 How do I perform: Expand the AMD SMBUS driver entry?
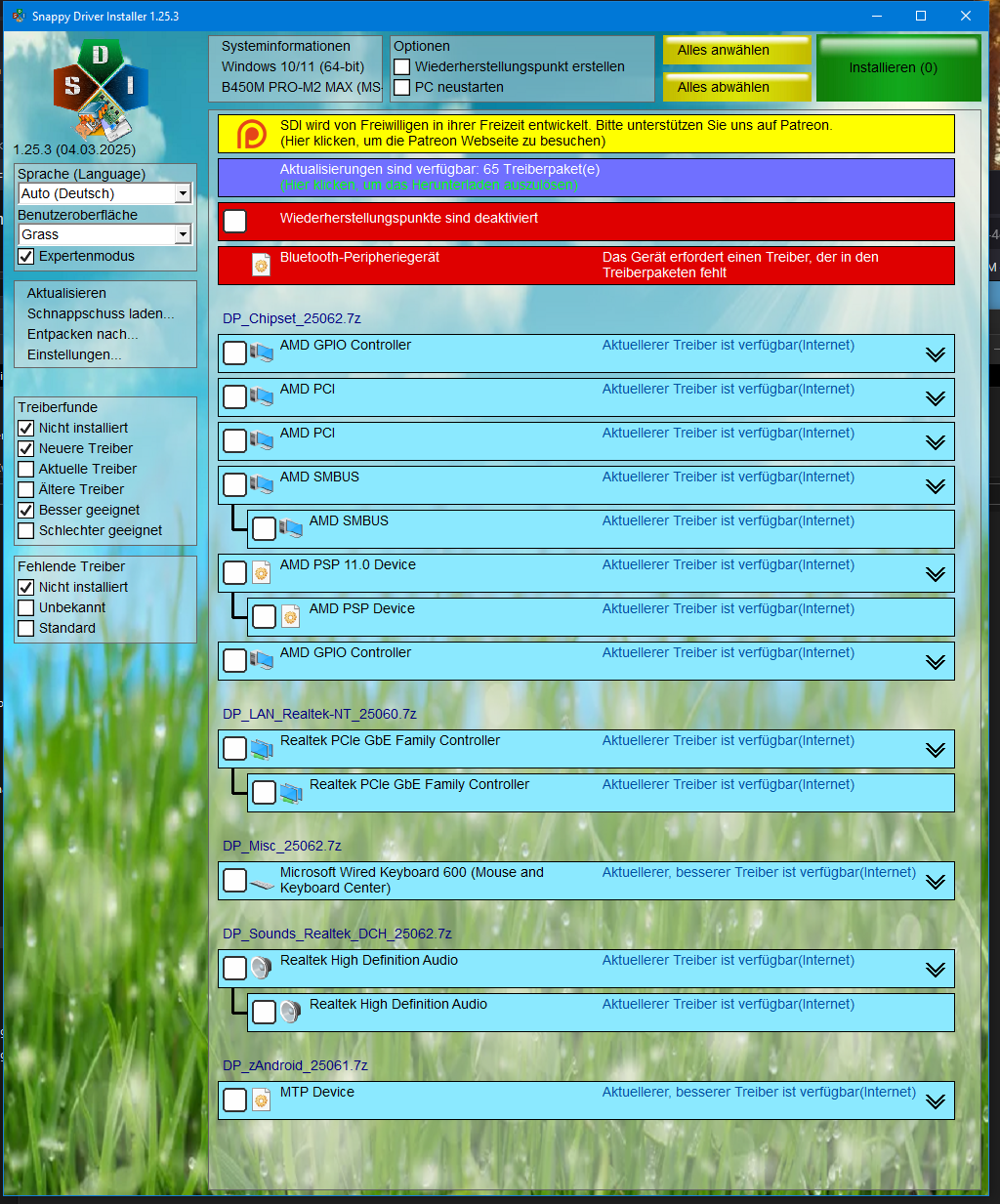pyautogui.click(x=936, y=486)
